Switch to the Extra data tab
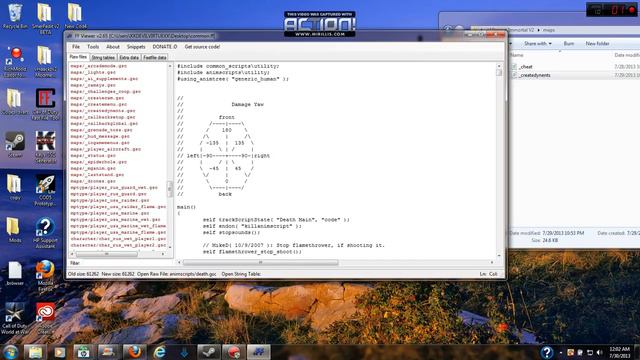The image size is (640, 360). click(129, 58)
